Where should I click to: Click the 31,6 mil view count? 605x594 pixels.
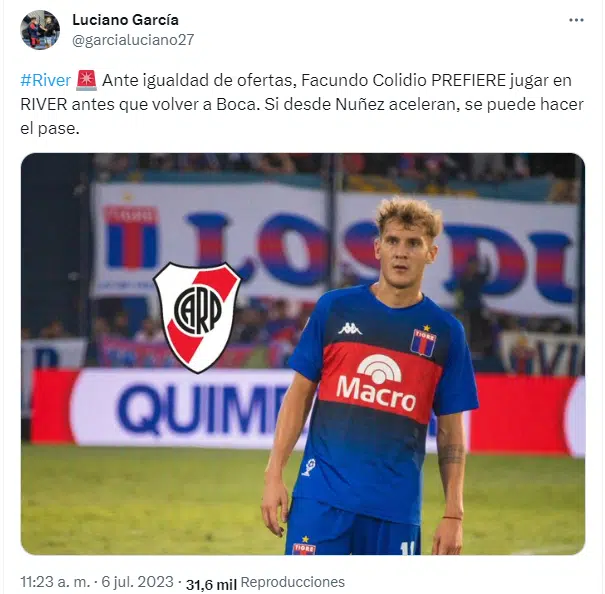click(211, 584)
